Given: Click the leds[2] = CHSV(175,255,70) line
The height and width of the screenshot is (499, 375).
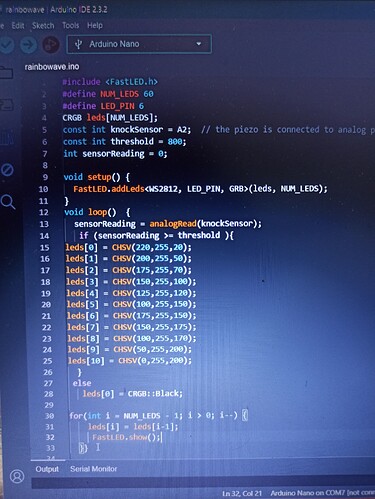Looking at the screenshot, I should tap(129, 270).
